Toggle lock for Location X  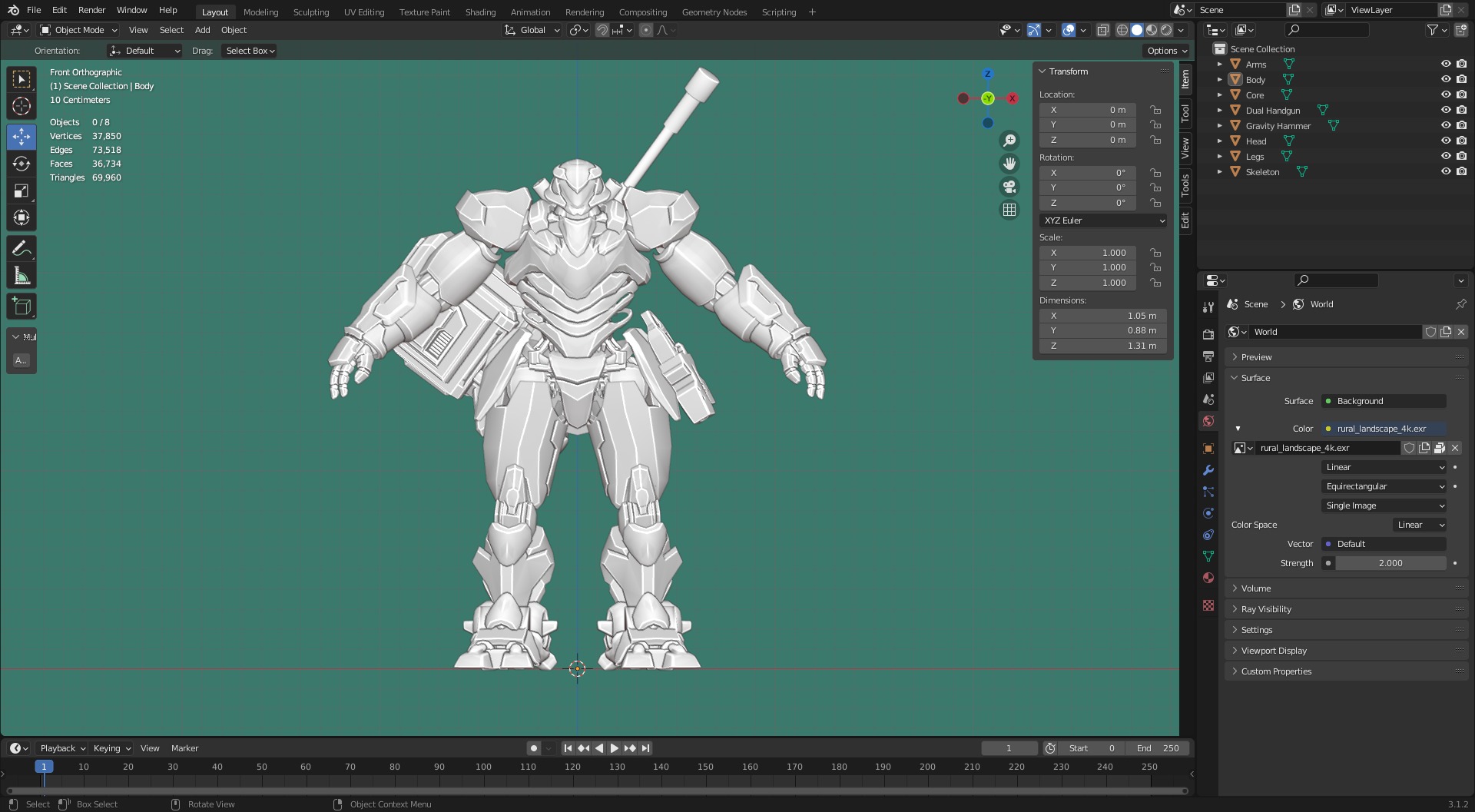[1155, 110]
